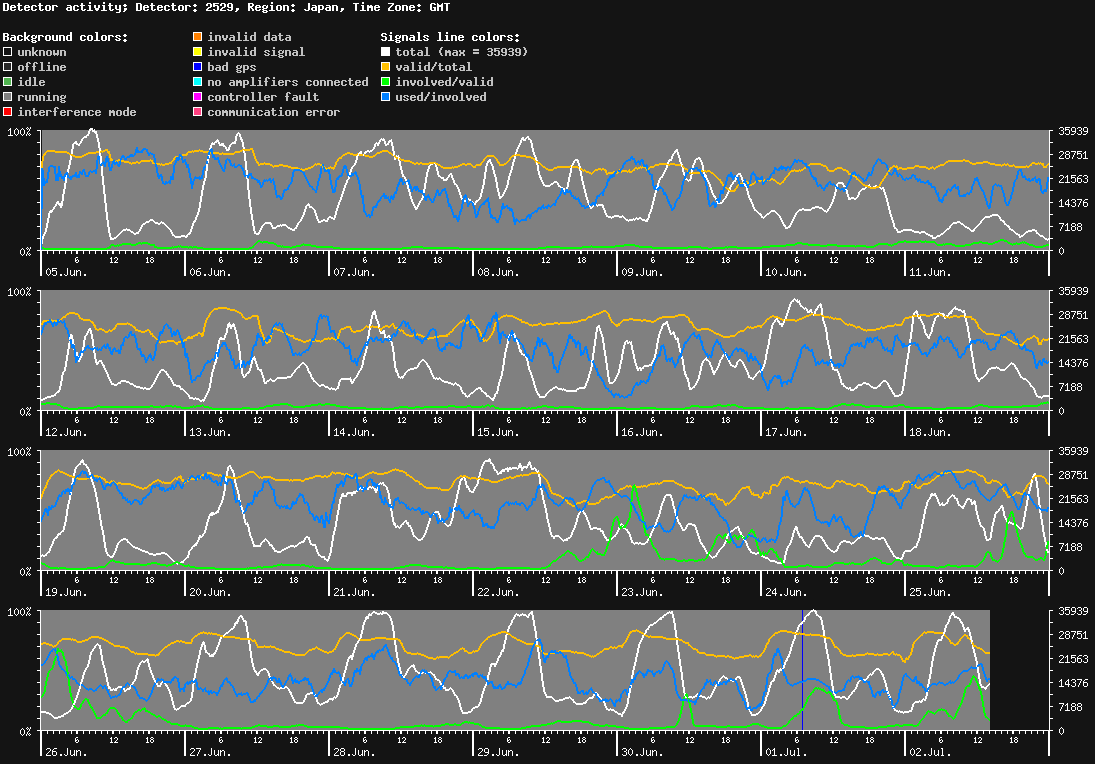Click the 14376 value on the last chart axis

pyautogui.click(x=1073, y=683)
